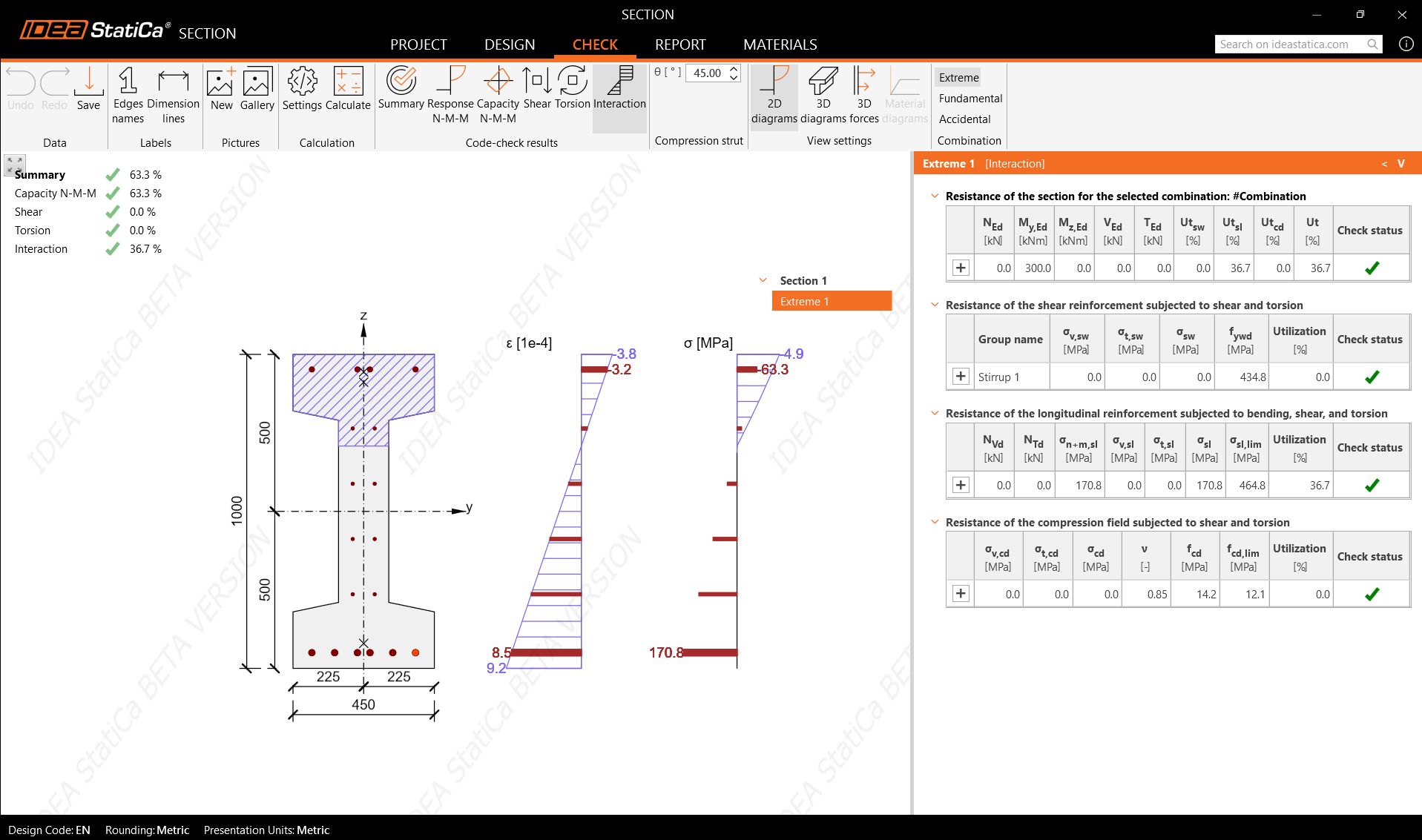Expand the compression field table row
This screenshot has width=1422, height=840.
click(x=961, y=594)
